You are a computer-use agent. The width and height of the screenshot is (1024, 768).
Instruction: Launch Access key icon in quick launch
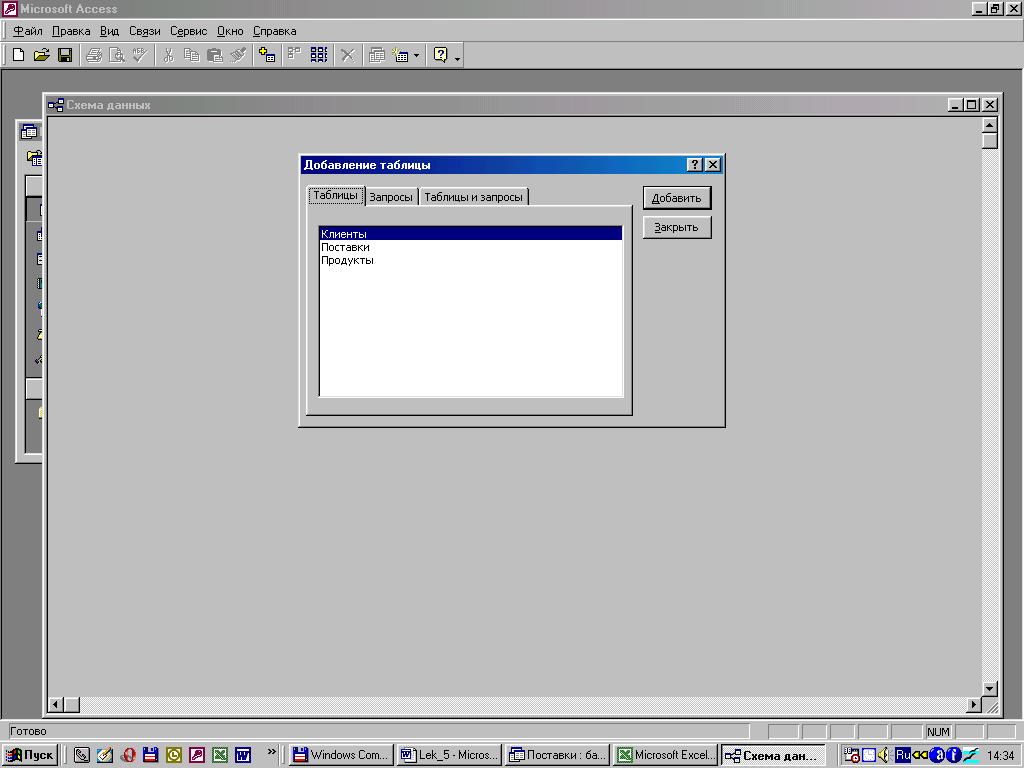197,755
